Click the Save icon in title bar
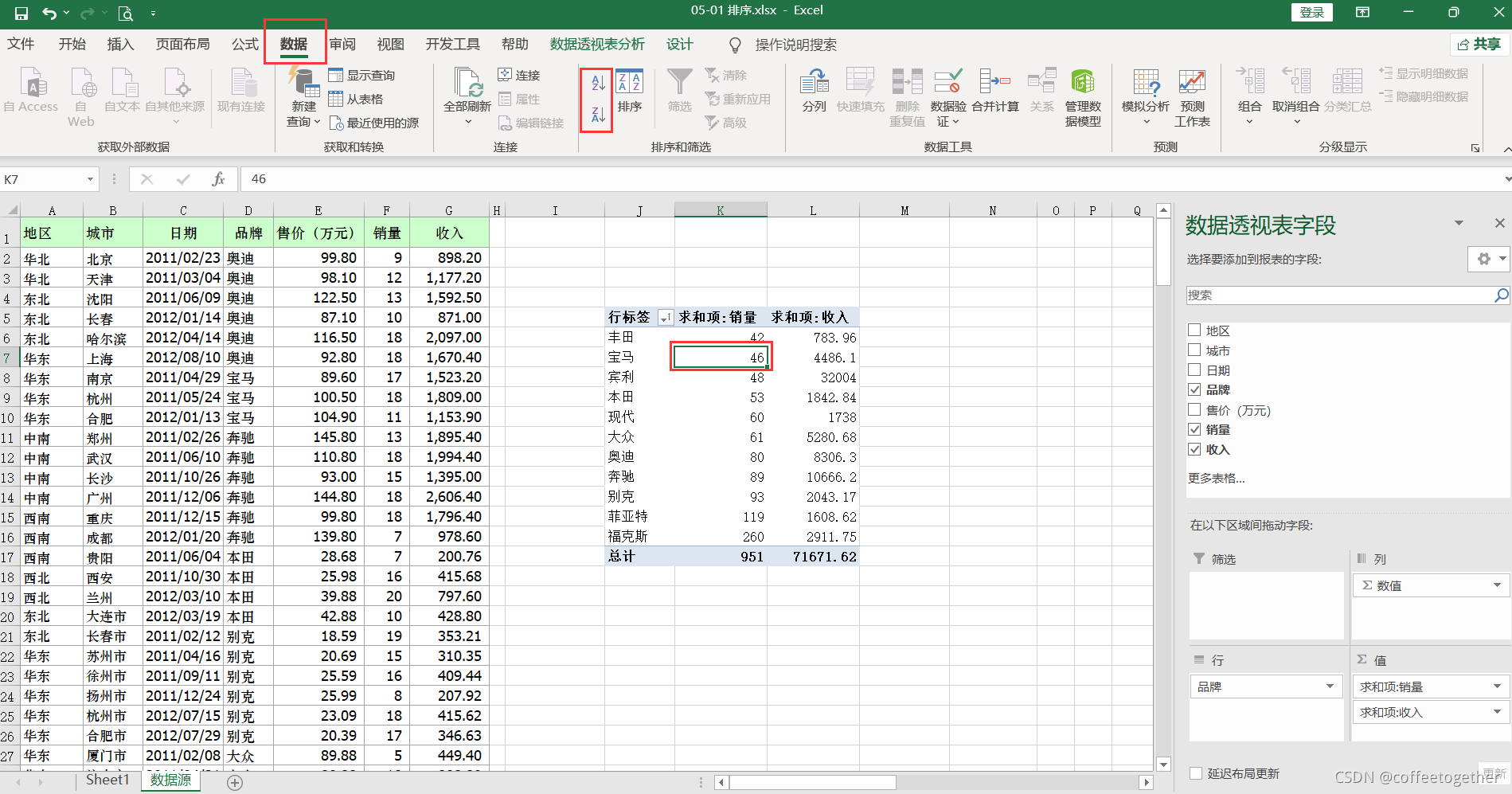This screenshot has width=1512, height=794. [x=21, y=13]
